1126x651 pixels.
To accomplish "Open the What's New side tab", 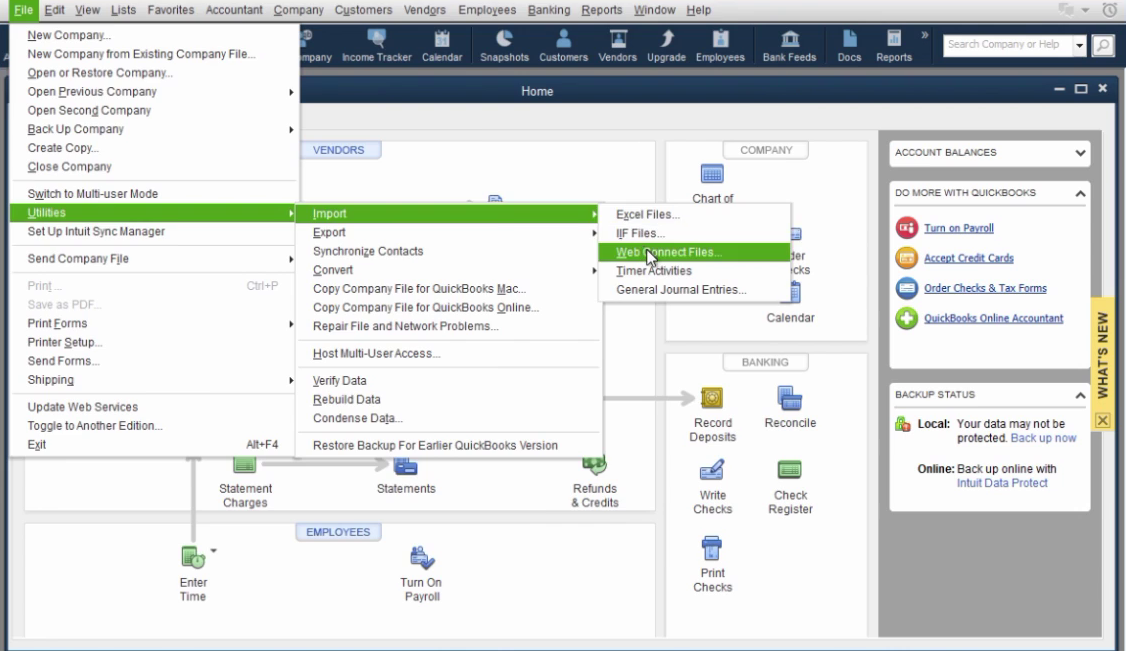I will [x=1102, y=355].
